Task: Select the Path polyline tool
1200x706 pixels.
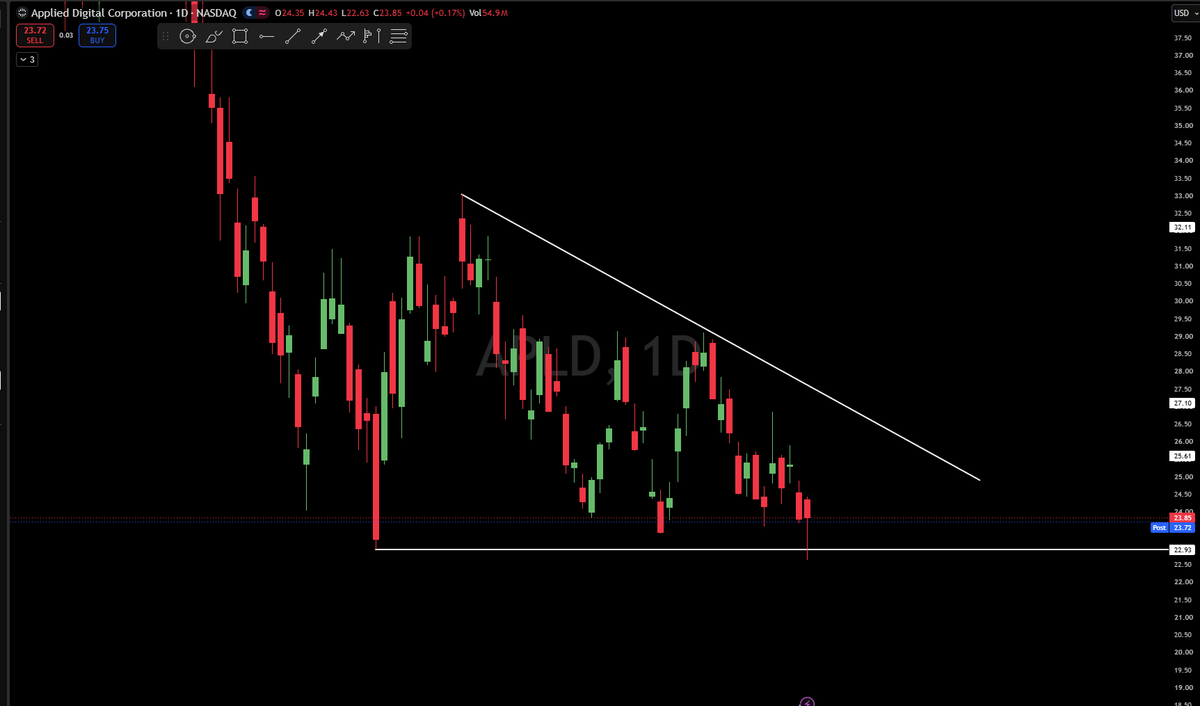Action: coord(346,37)
